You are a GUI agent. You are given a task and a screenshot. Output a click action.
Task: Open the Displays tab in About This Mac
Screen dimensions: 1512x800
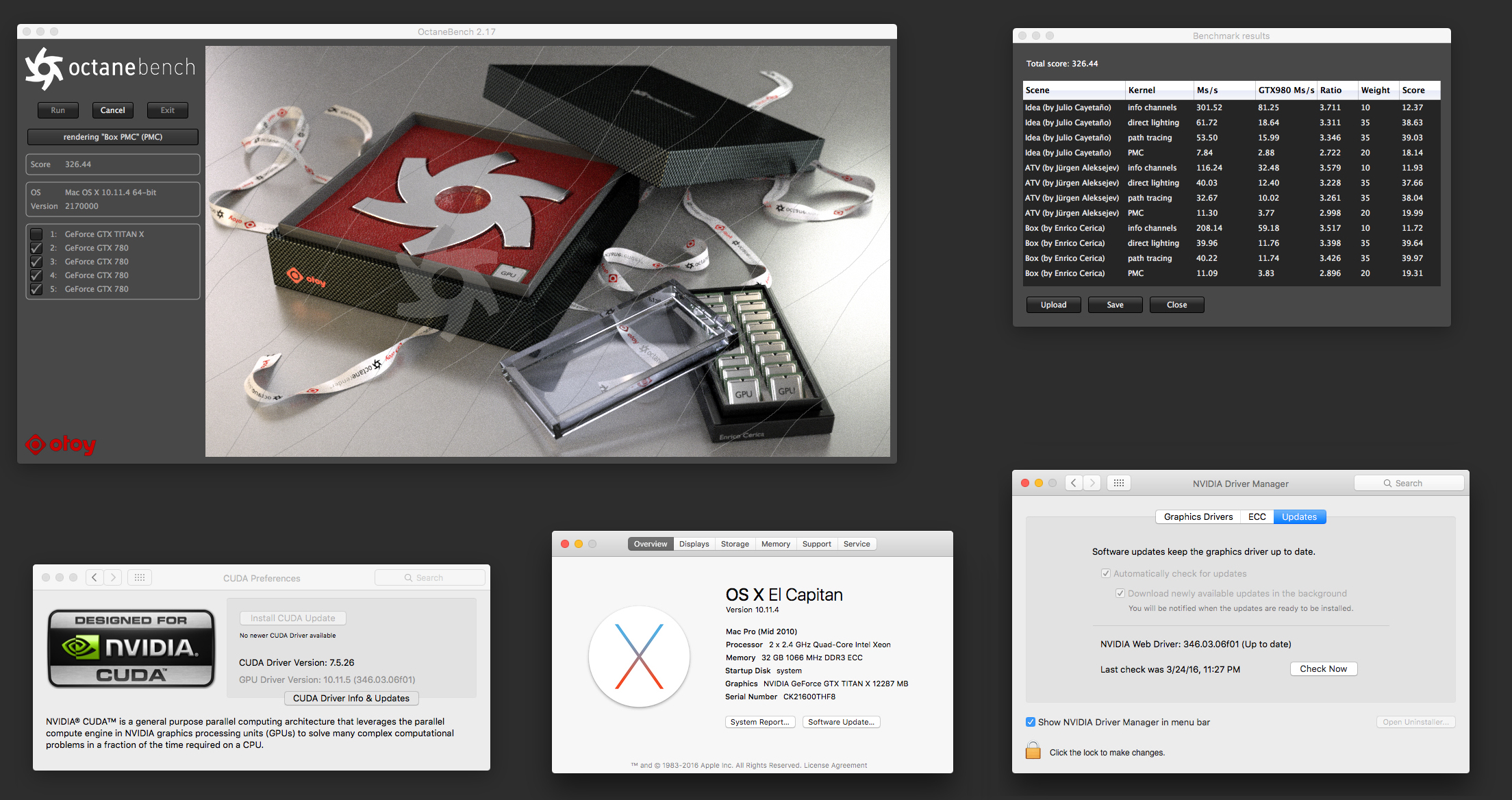tap(694, 544)
